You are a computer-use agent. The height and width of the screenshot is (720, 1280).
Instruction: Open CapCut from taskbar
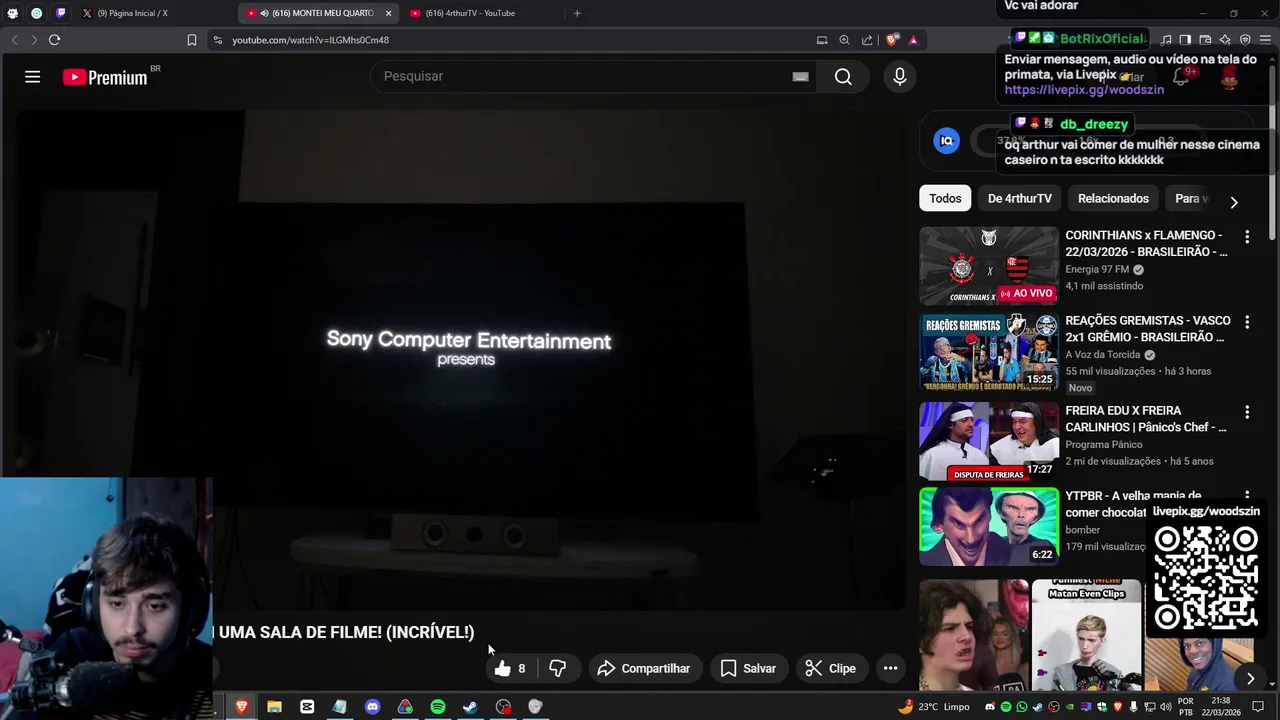pos(307,707)
